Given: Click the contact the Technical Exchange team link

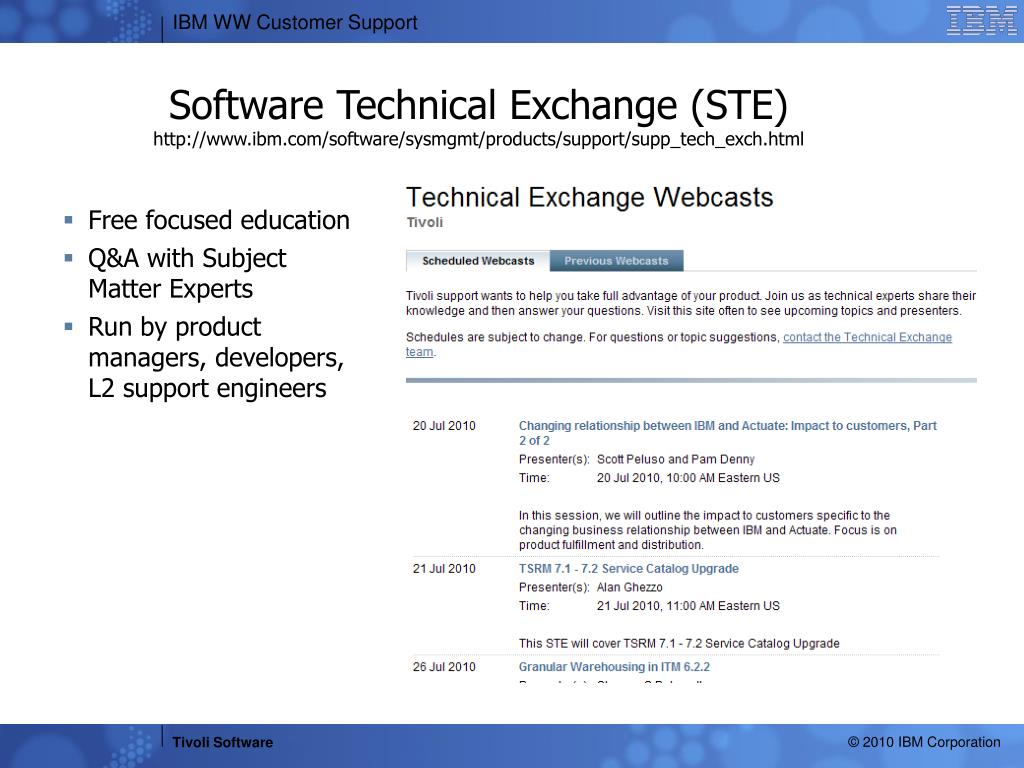Looking at the screenshot, I should click(x=866, y=338).
